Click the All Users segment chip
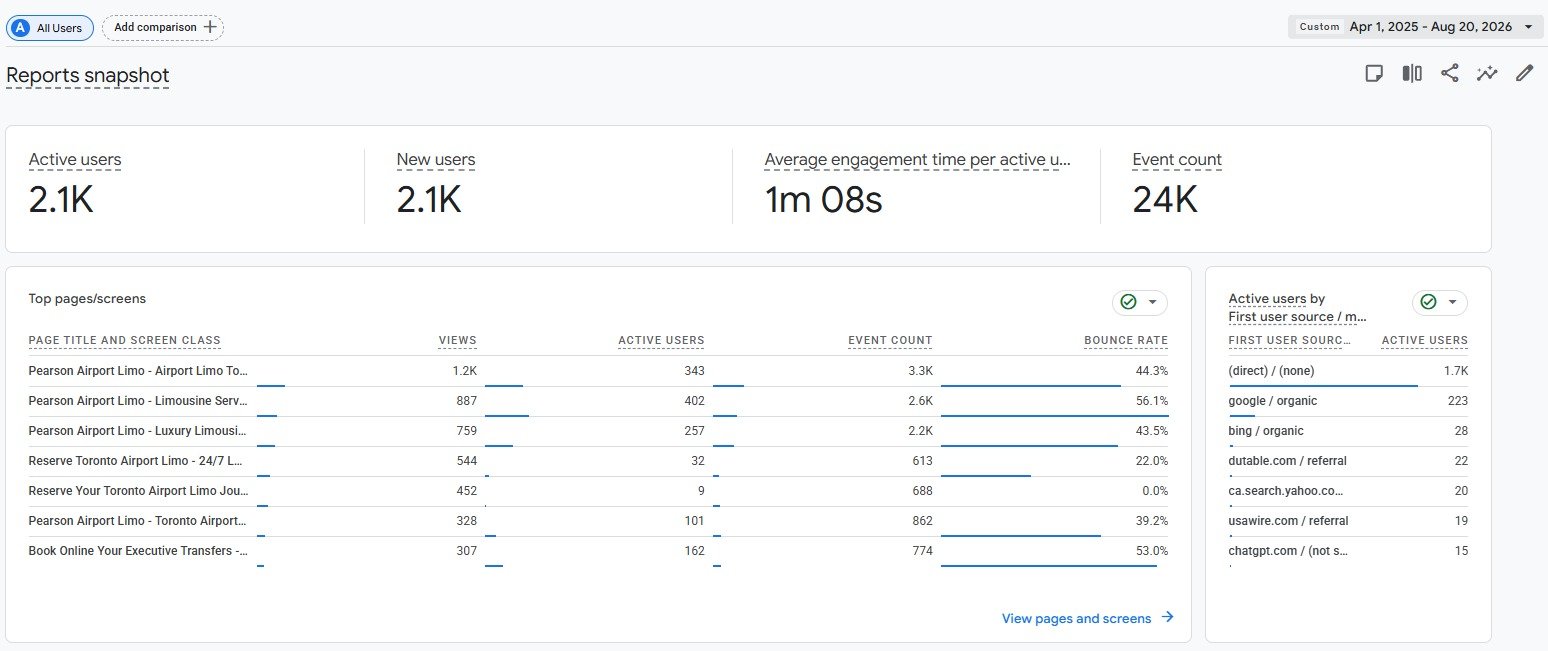The height and width of the screenshot is (651, 1548). pos(50,28)
